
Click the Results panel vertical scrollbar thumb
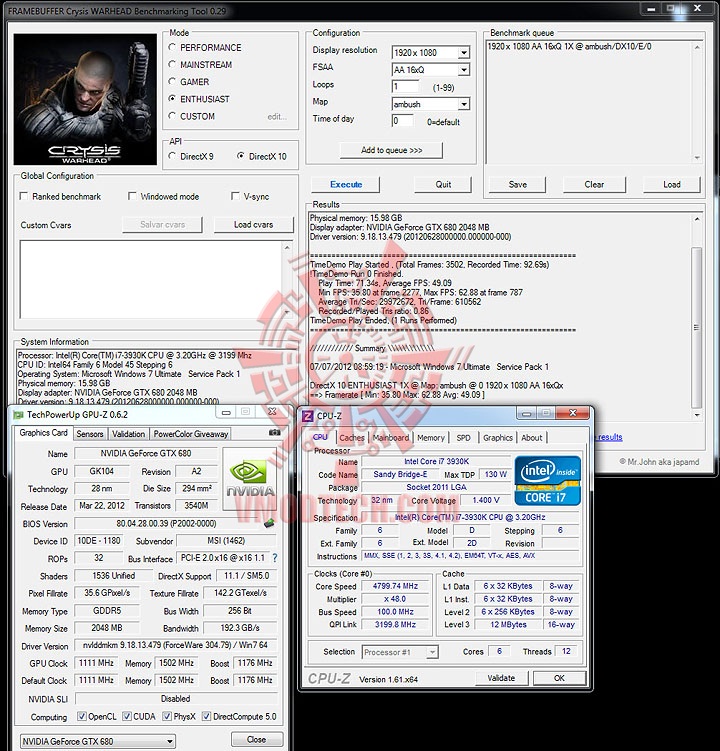pos(697,328)
